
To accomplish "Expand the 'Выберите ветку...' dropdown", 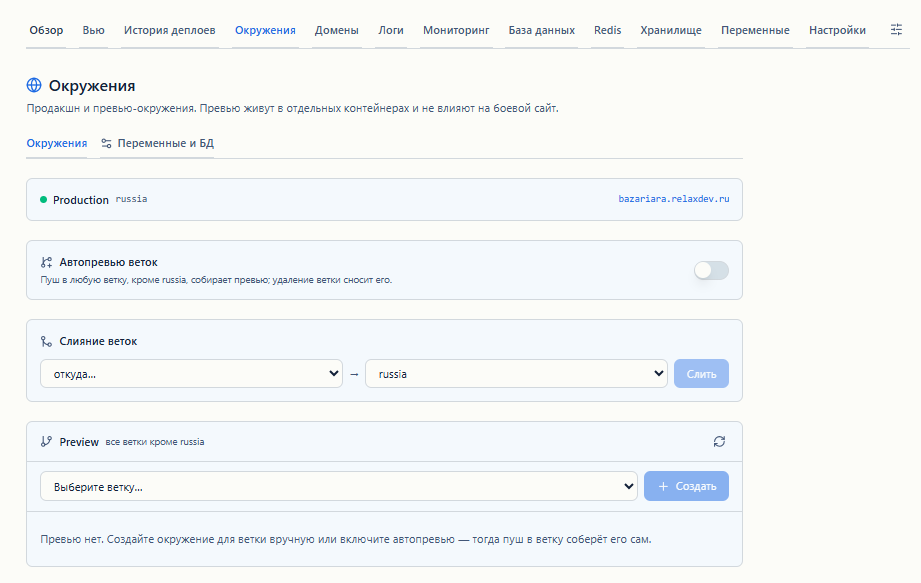I will point(339,486).
